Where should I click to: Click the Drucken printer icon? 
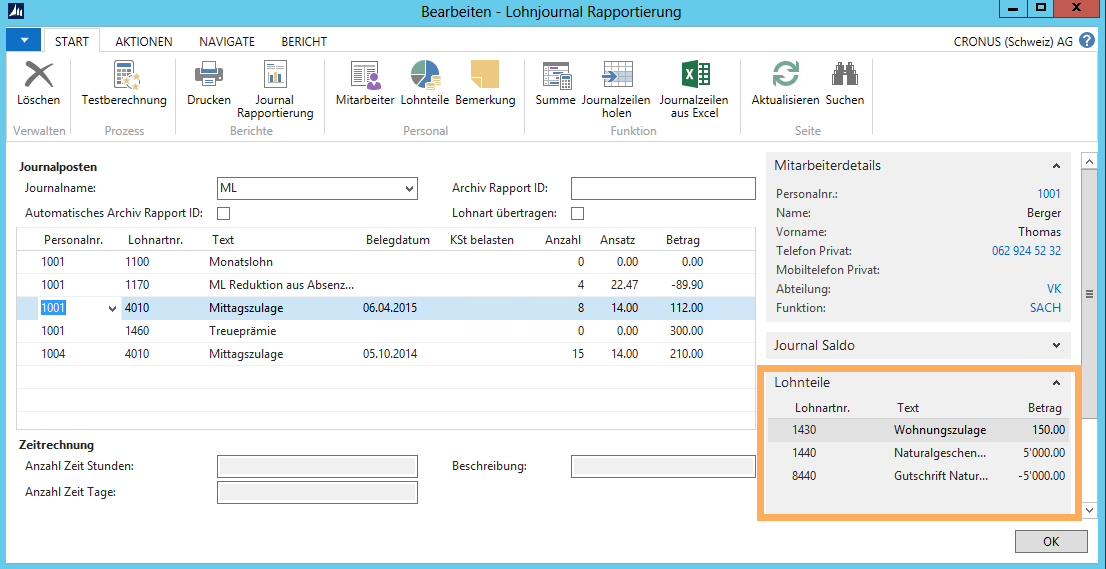[x=208, y=76]
